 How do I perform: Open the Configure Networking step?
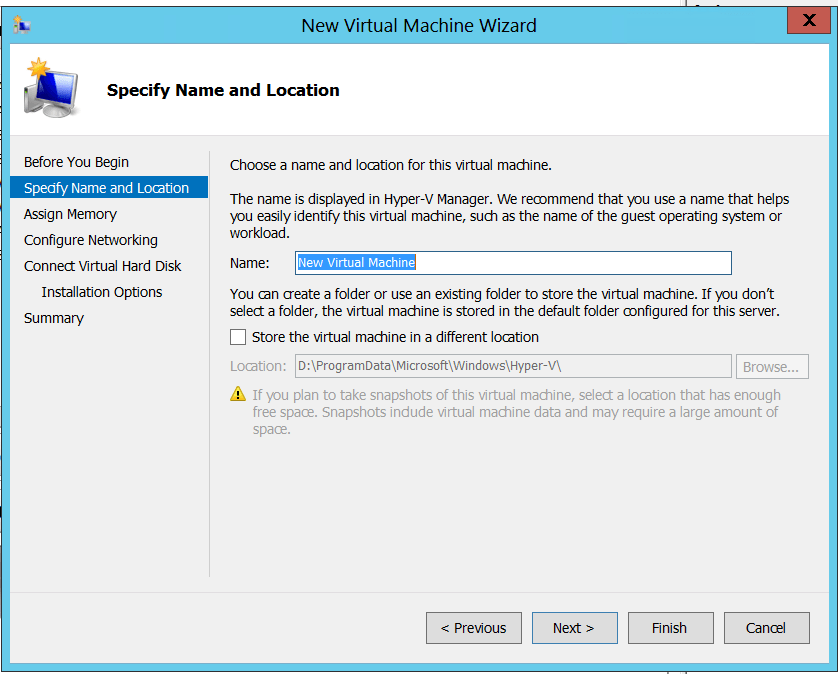point(91,240)
